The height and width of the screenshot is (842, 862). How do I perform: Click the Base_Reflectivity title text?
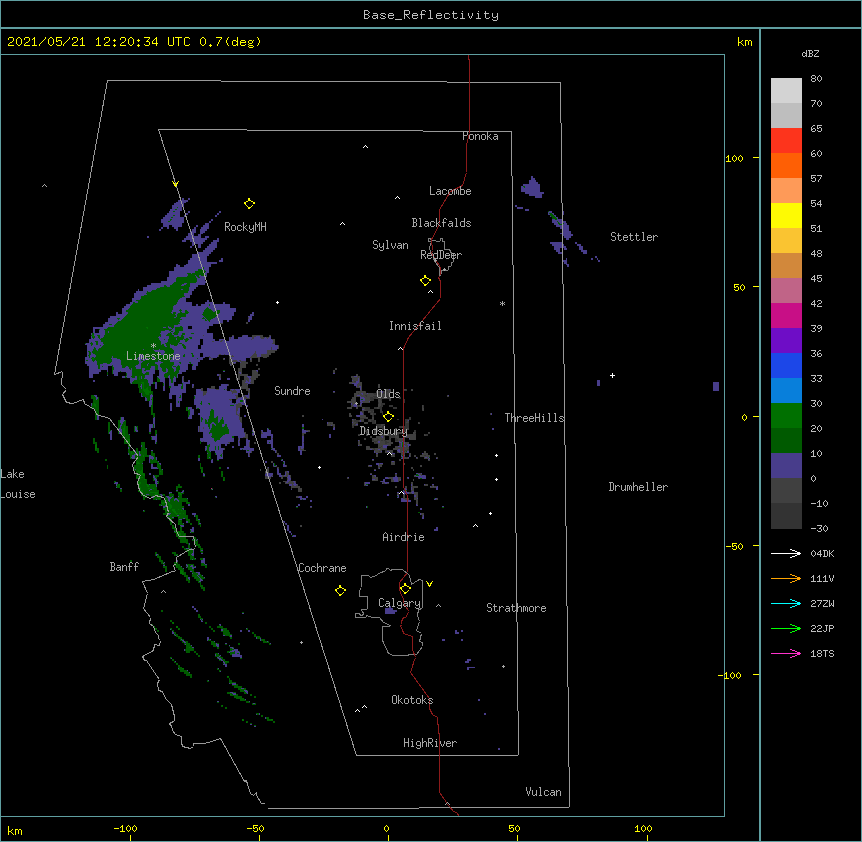(x=431, y=15)
